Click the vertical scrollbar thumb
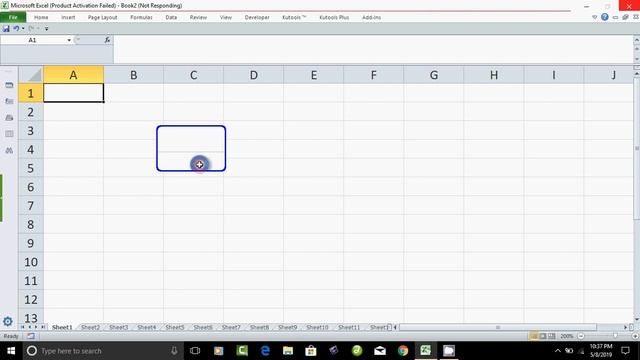Screen dimensions: 640x360 (636, 149)
